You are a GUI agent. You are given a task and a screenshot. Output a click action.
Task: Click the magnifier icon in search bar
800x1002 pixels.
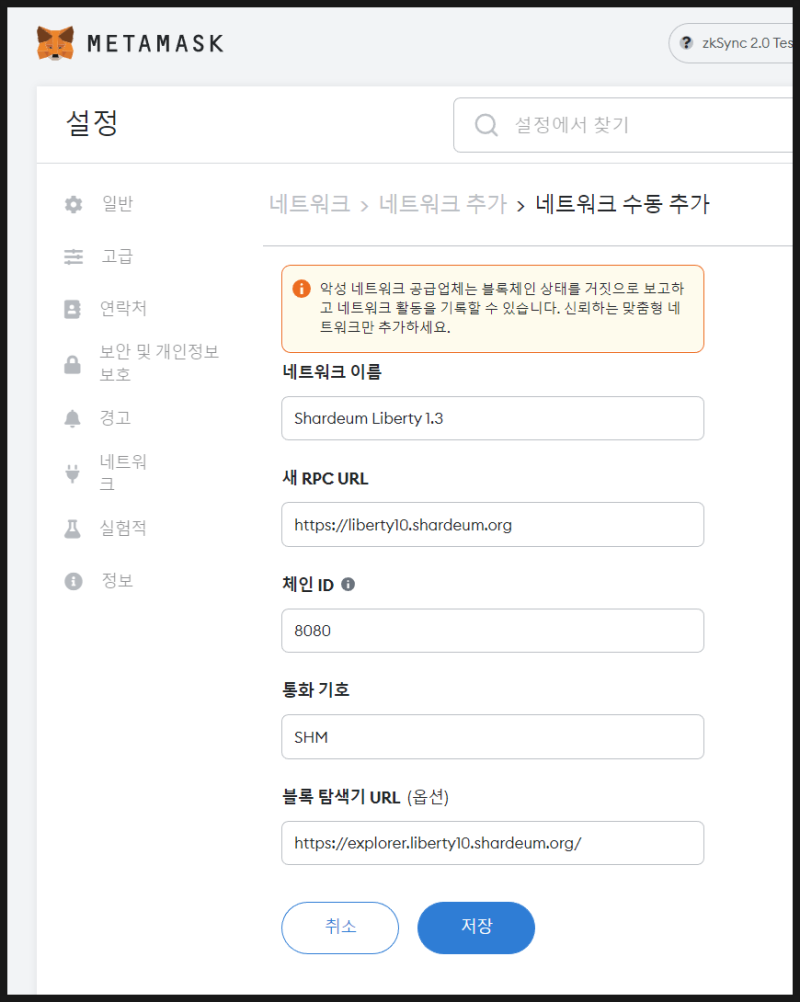click(486, 124)
